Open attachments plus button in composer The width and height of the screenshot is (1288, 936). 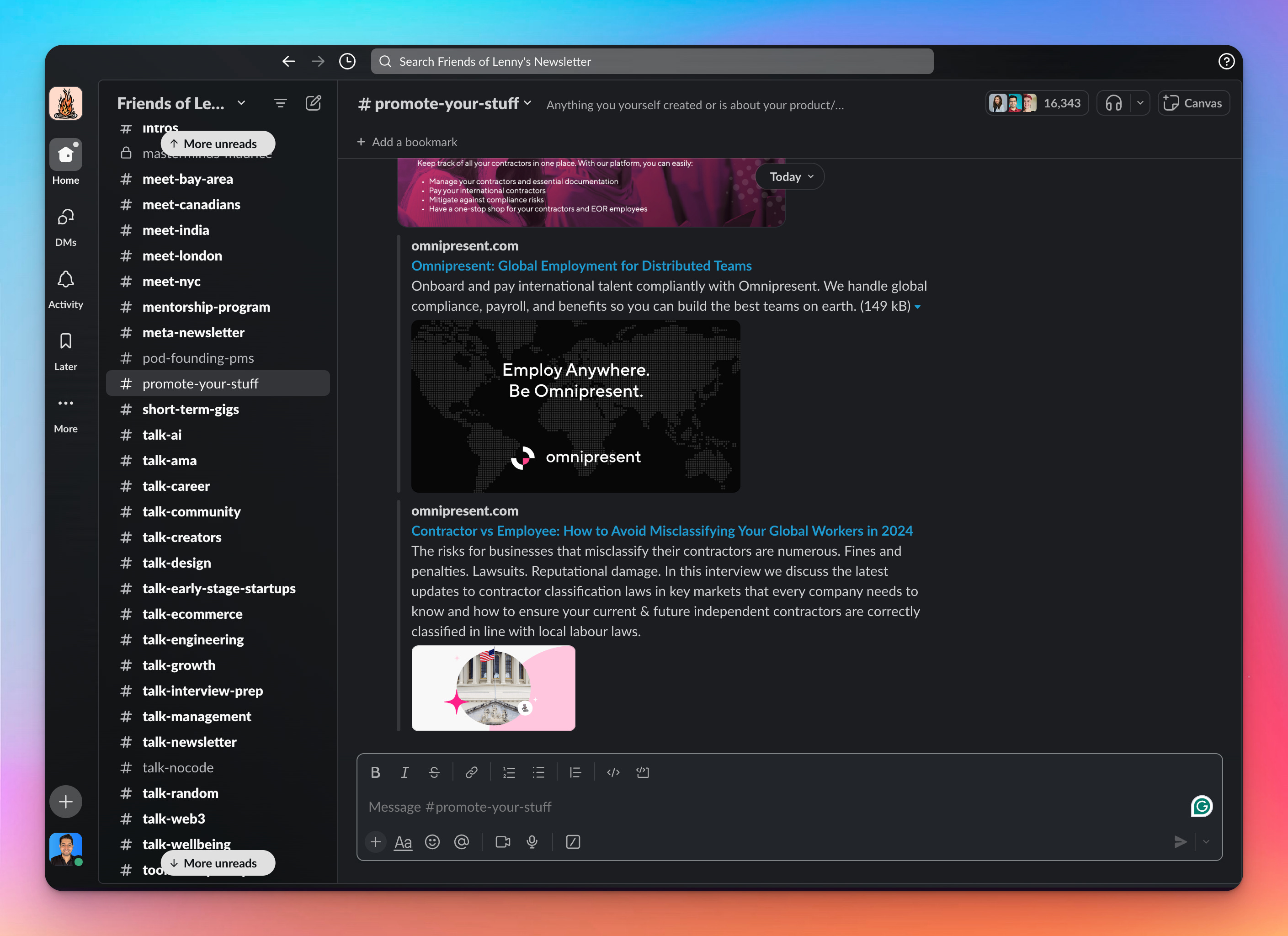(x=375, y=842)
